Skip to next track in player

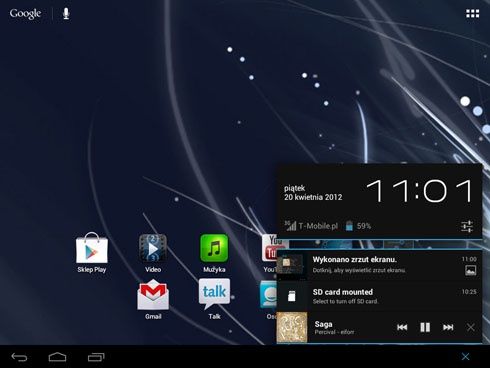[448, 327]
